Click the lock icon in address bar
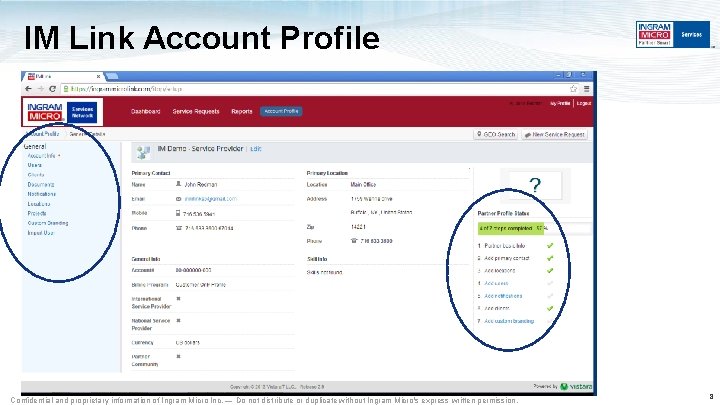Image resolution: width=720 pixels, height=405 pixels. [x=66, y=89]
